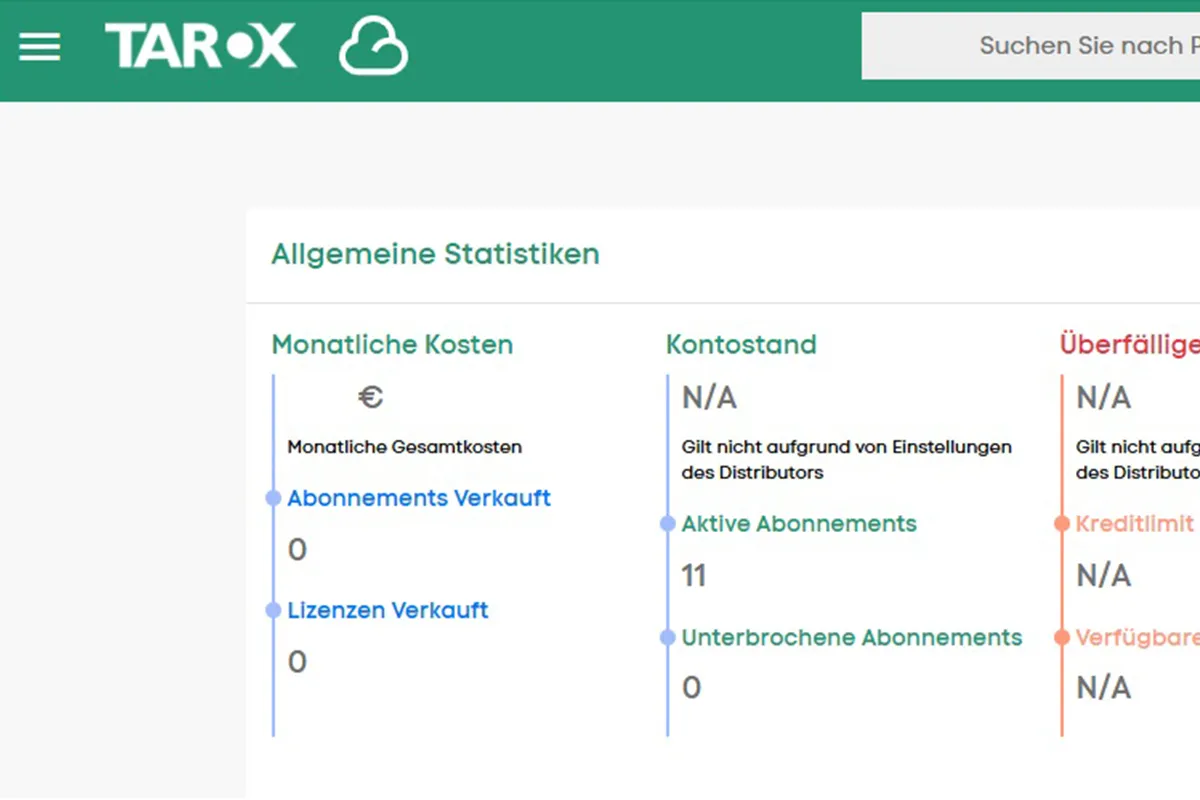The image size is (1200, 800).
Task: Open the Aktive Abonnements link
Action: tap(799, 524)
